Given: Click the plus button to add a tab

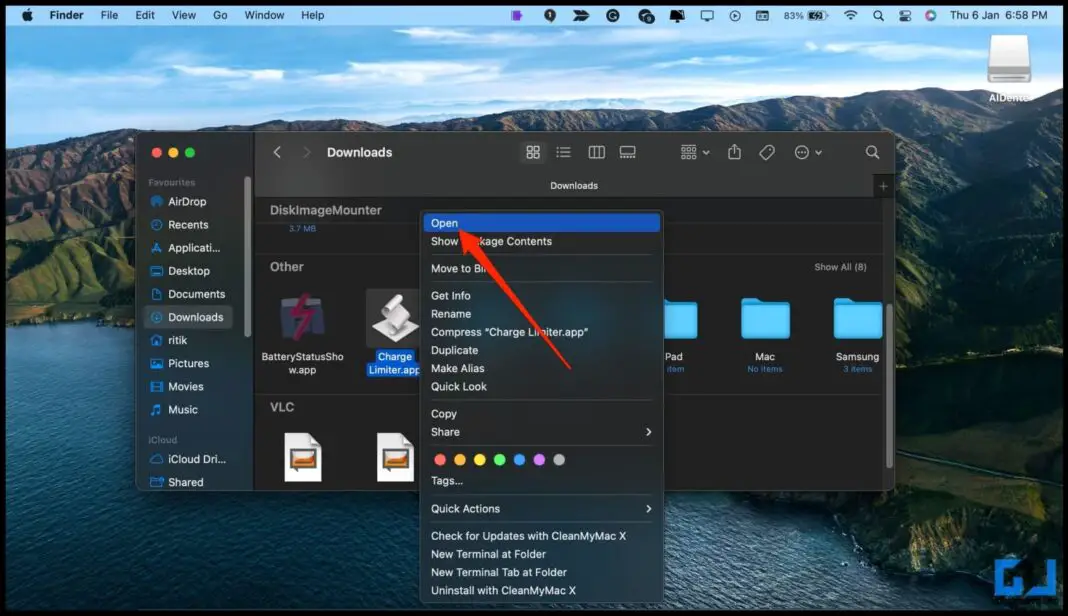Looking at the screenshot, I should pyautogui.click(x=883, y=186).
